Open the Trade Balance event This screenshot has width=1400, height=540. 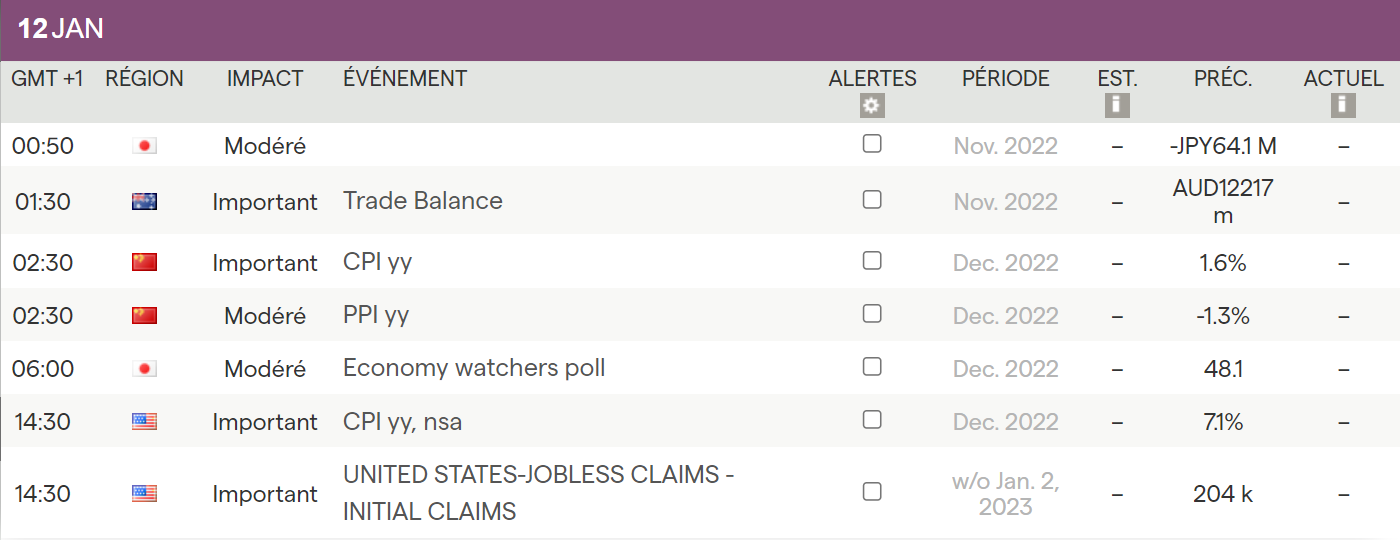[423, 201]
